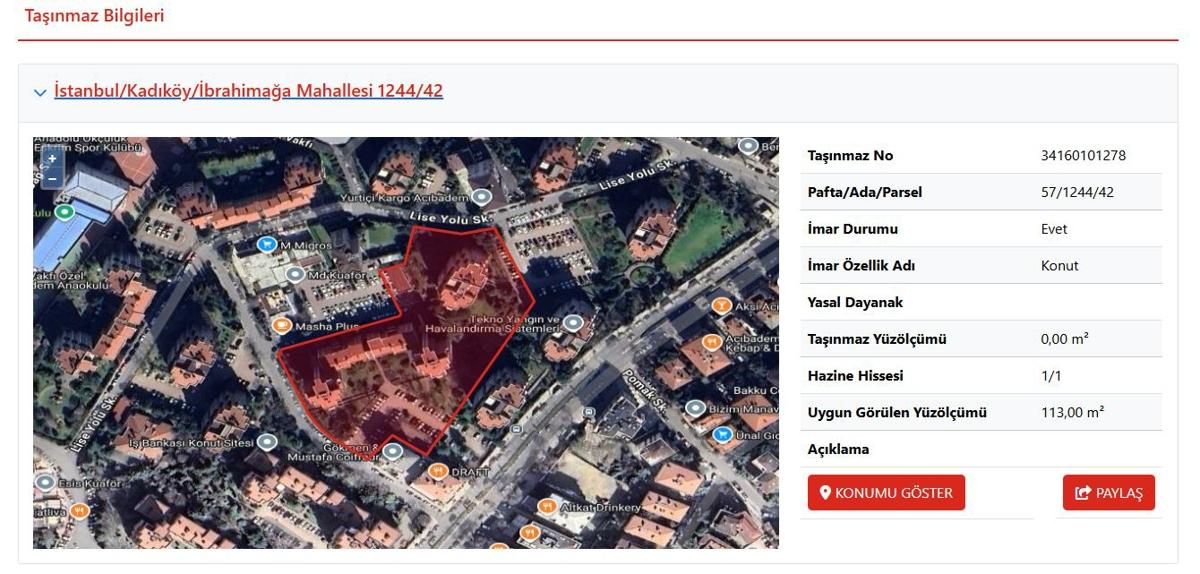Click the Ezia Kuaför location marker
The image size is (1200, 574).
(x=44, y=482)
